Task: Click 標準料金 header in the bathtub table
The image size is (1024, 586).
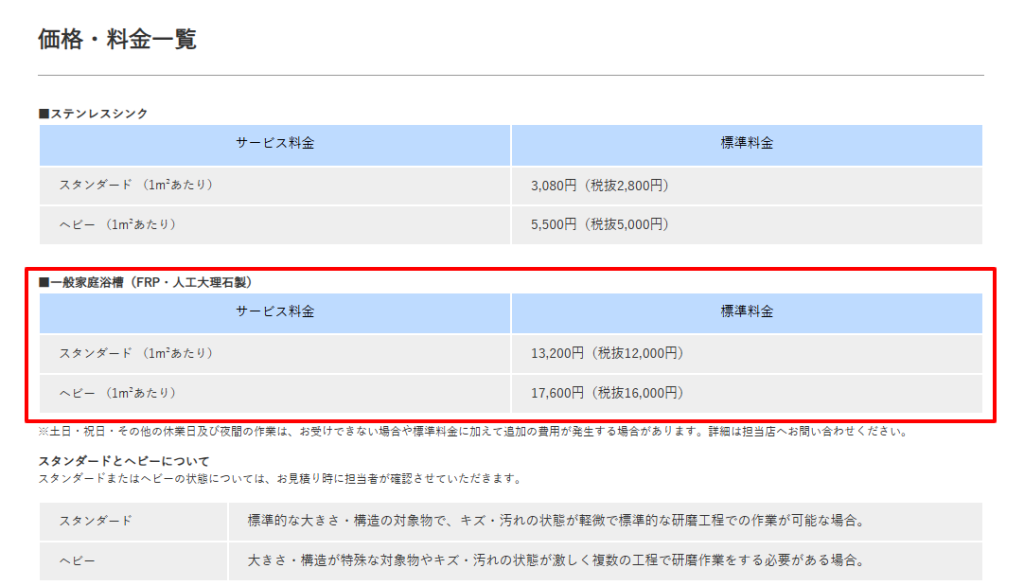Action: (746, 313)
